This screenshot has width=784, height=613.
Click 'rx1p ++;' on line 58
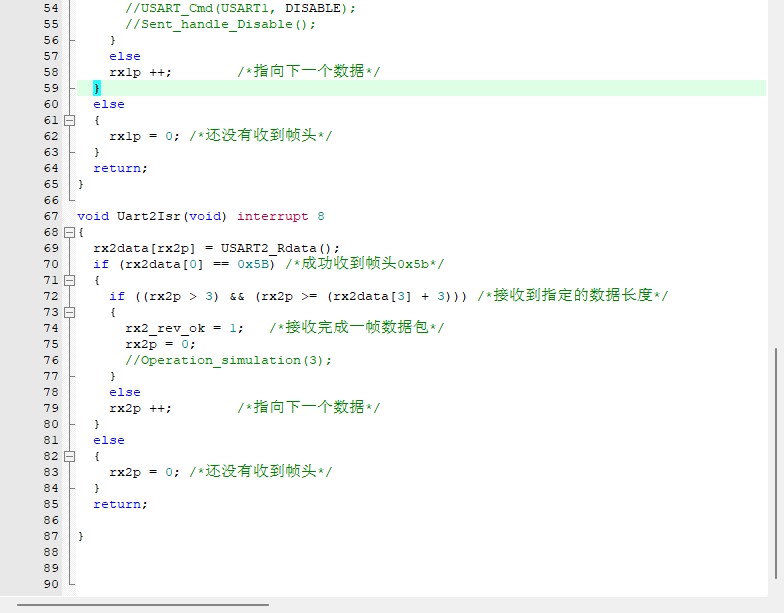tap(140, 72)
